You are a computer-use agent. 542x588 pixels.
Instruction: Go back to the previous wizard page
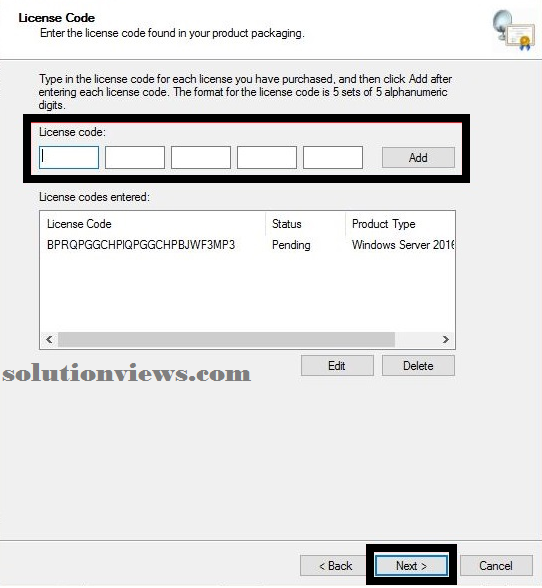point(336,566)
